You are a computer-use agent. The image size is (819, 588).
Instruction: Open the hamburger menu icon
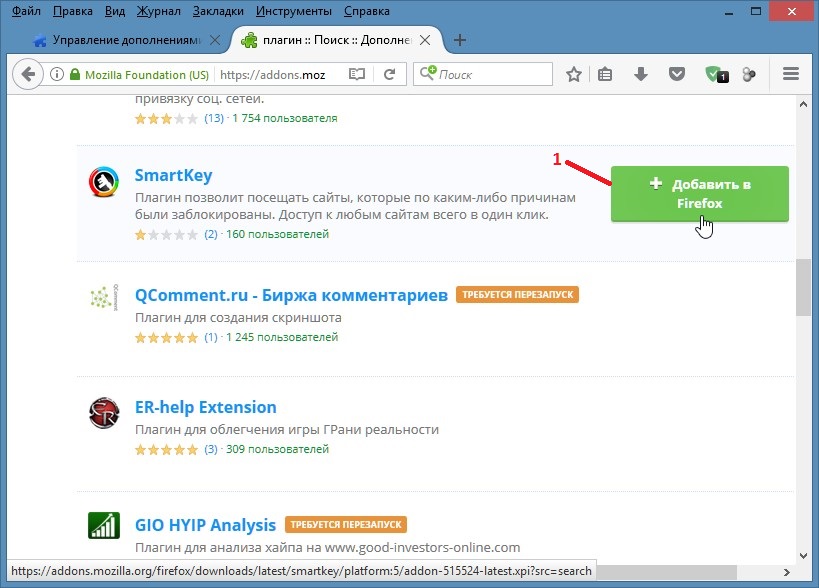(791, 74)
